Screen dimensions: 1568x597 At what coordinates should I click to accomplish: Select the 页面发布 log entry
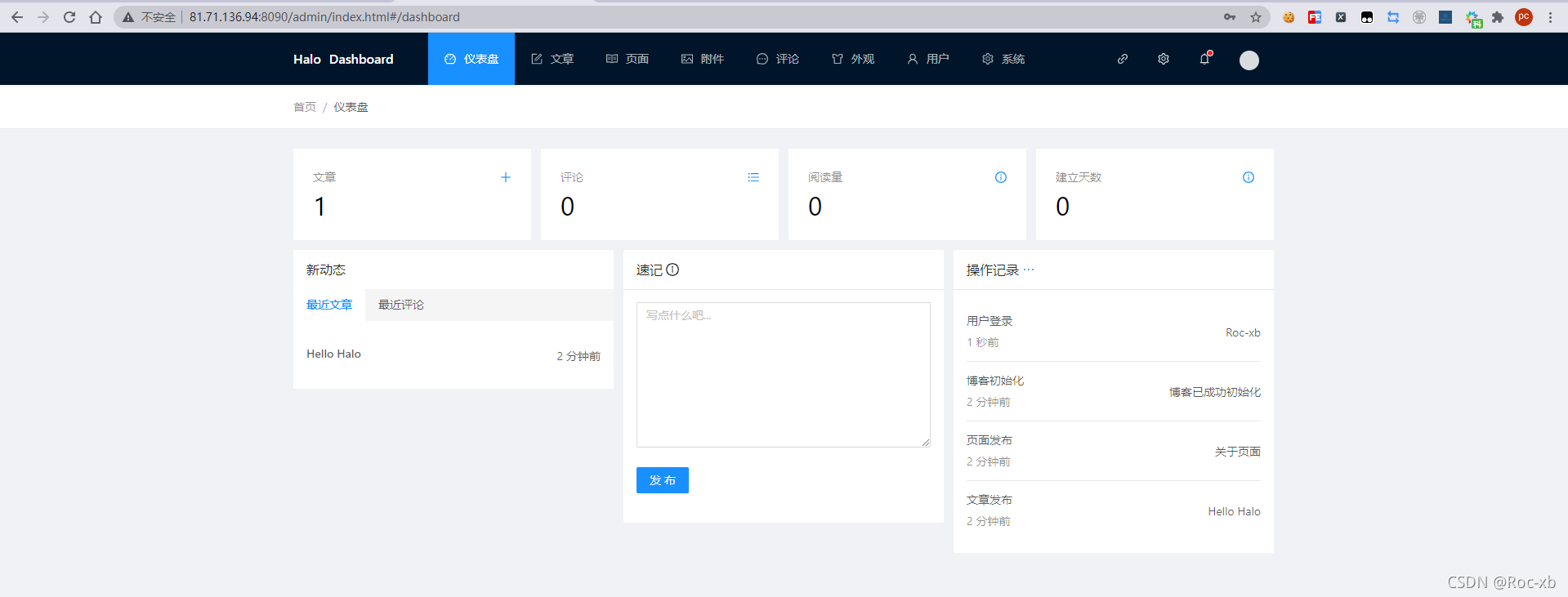pyautogui.click(x=1114, y=451)
